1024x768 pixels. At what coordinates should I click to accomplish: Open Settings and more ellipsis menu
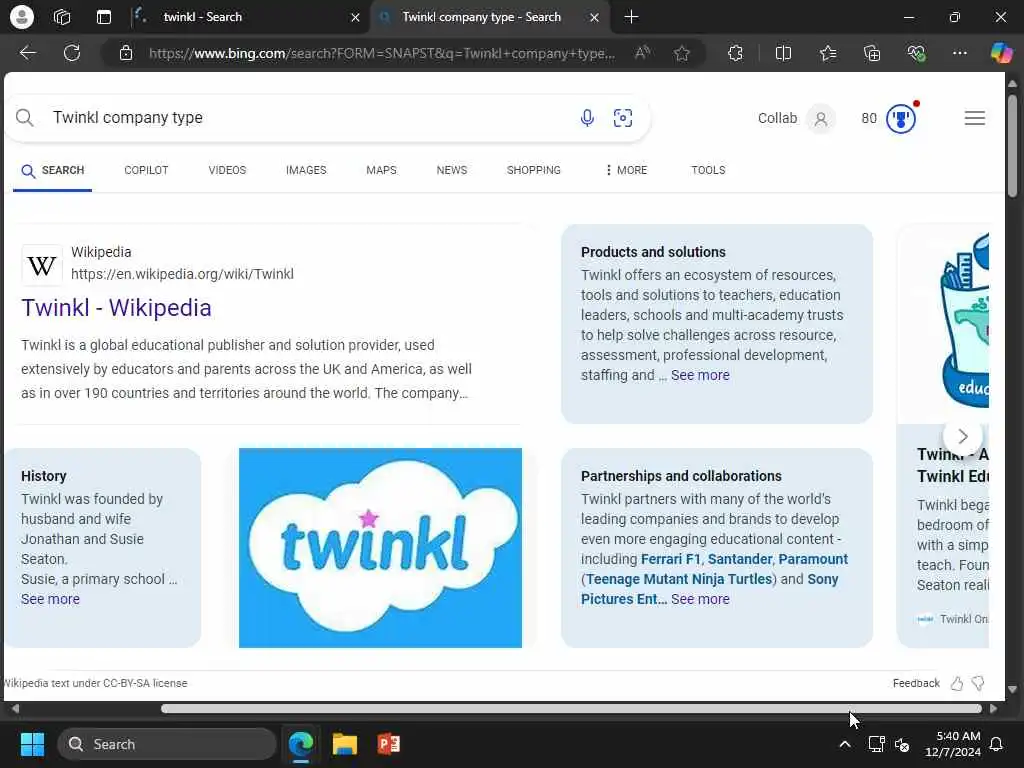tap(959, 53)
